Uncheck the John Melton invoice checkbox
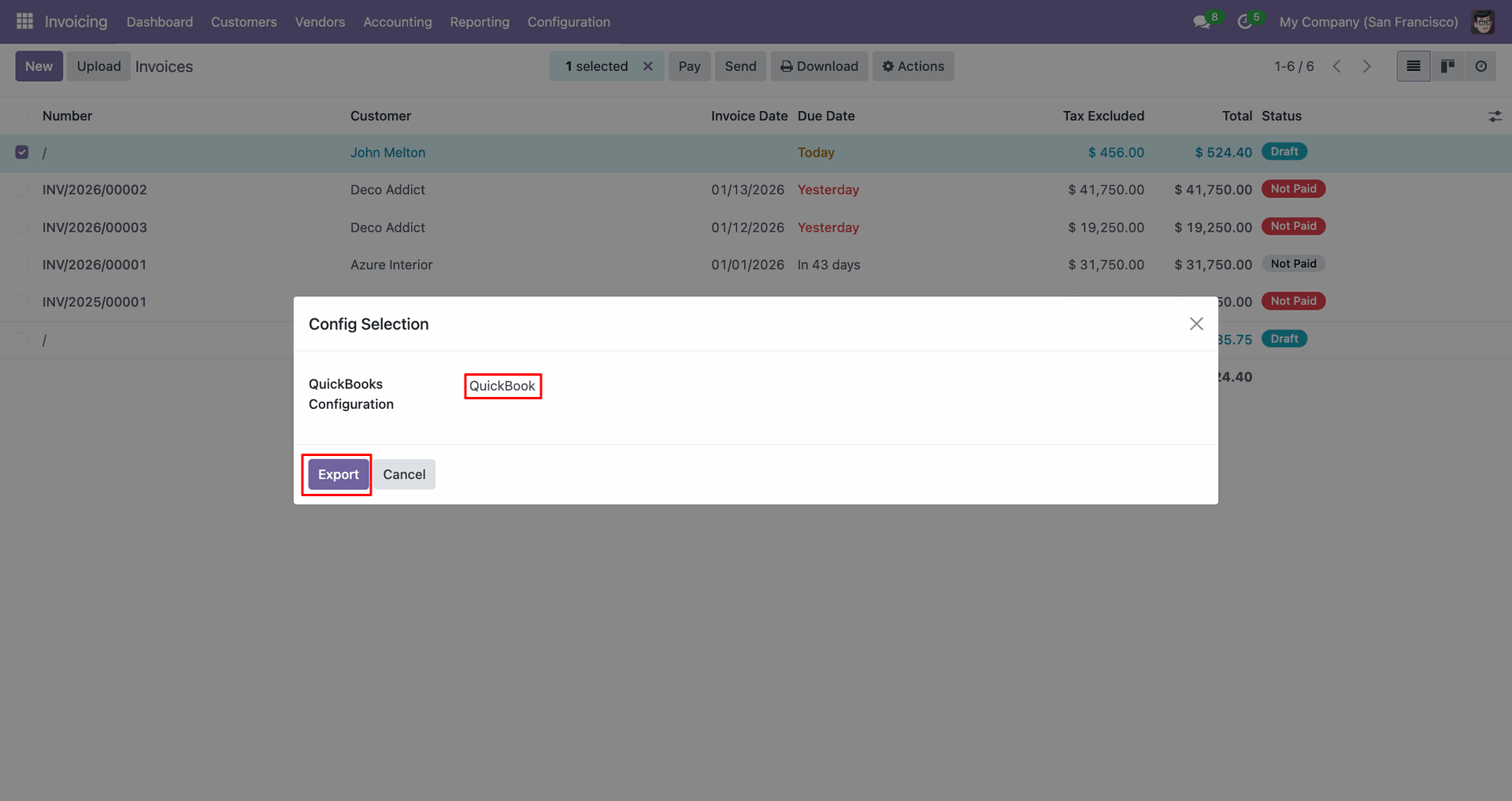Viewport: 1512px width, 801px height. click(x=22, y=152)
